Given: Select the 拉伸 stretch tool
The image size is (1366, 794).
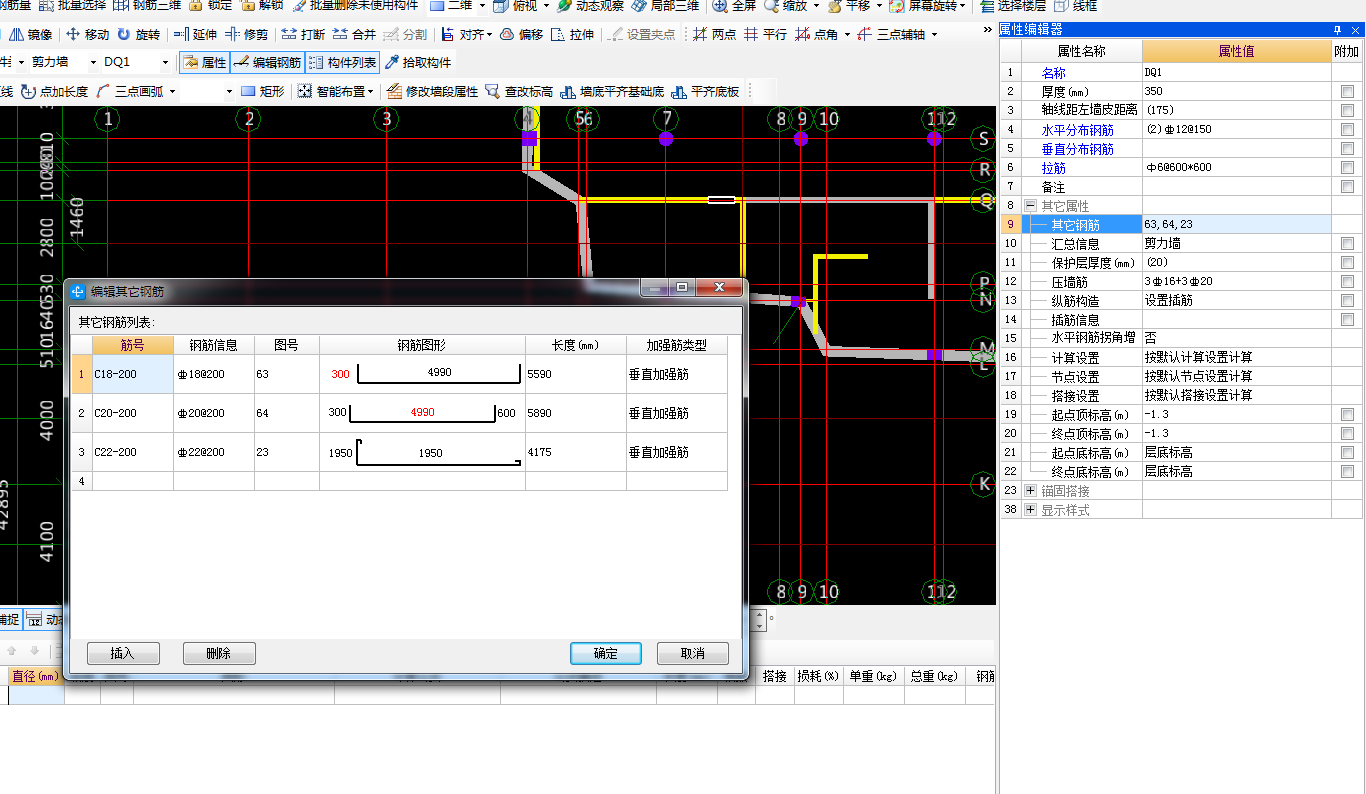Looking at the screenshot, I should tap(573, 34).
